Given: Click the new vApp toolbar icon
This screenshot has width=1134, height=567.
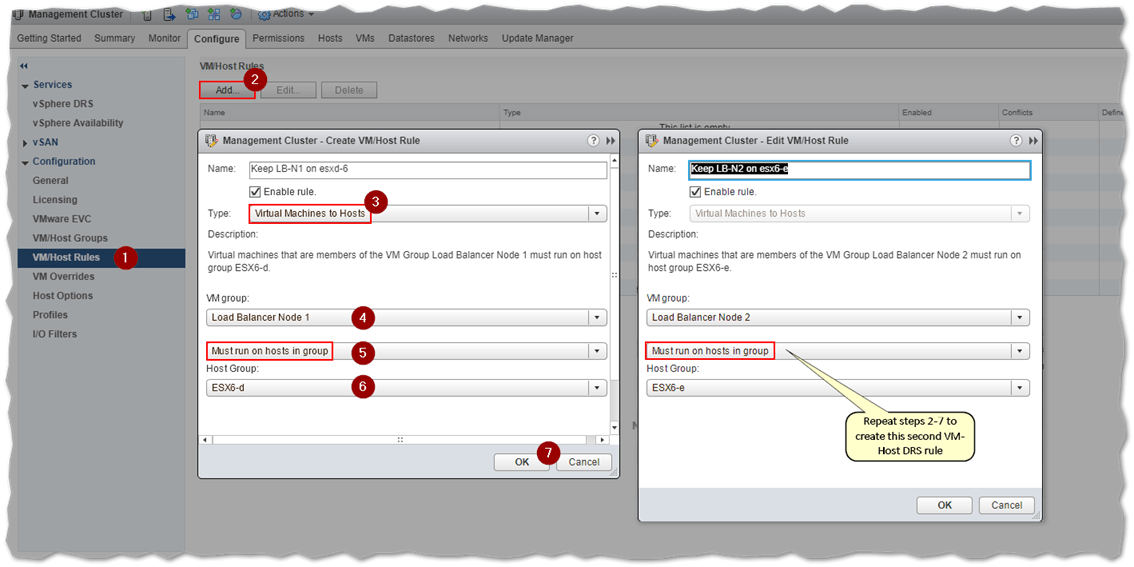Looking at the screenshot, I should click(214, 14).
